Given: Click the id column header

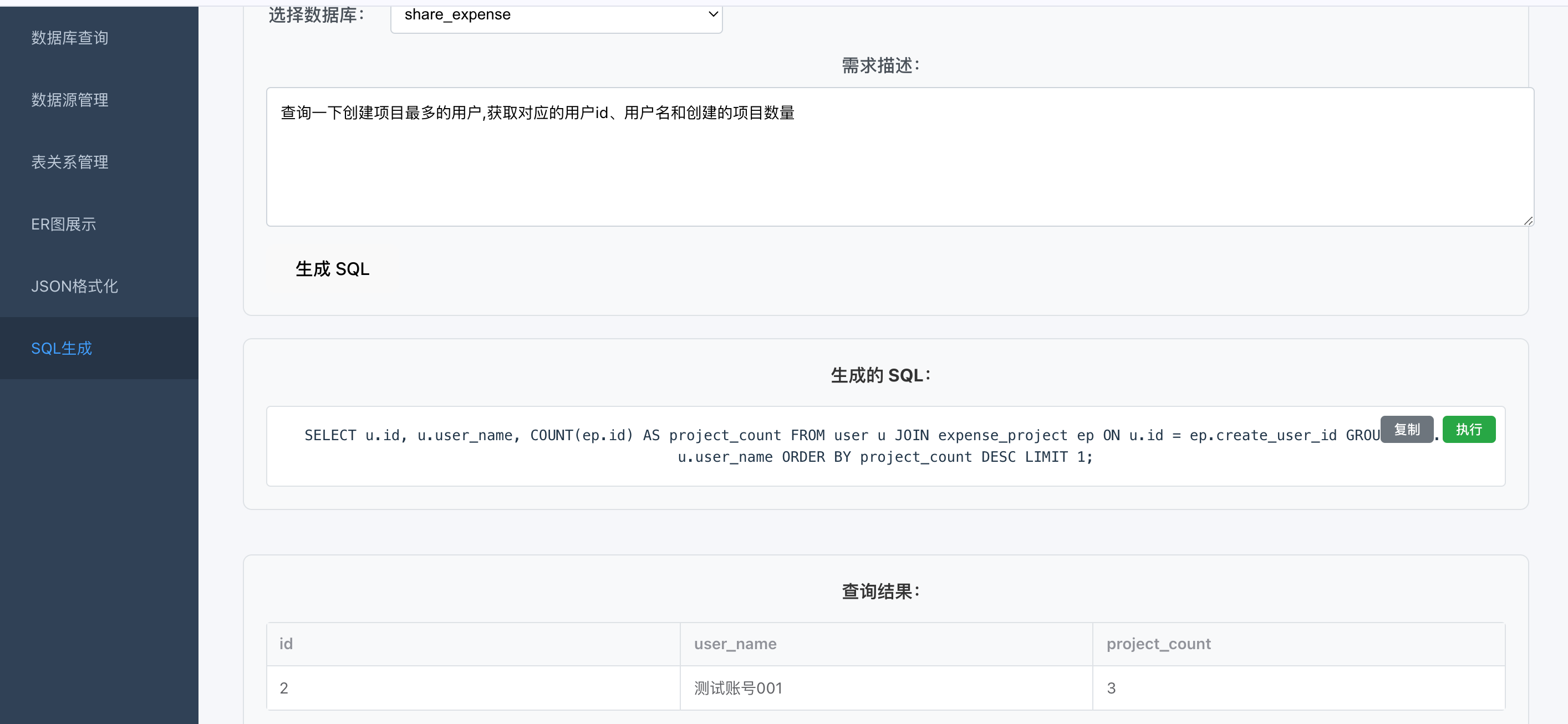Looking at the screenshot, I should (286, 644).
